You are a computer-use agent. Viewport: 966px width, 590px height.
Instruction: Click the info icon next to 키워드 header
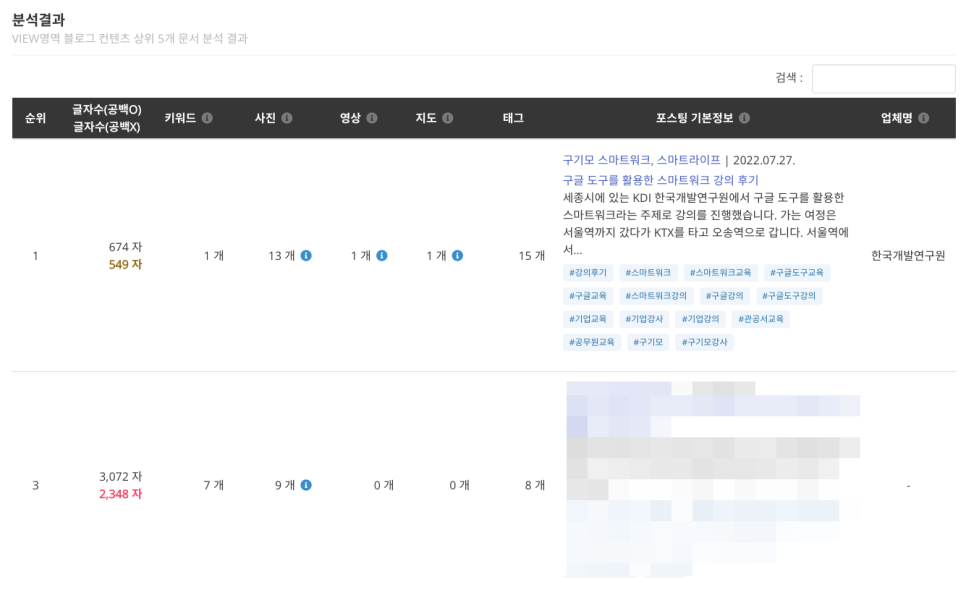click(207, 118)
